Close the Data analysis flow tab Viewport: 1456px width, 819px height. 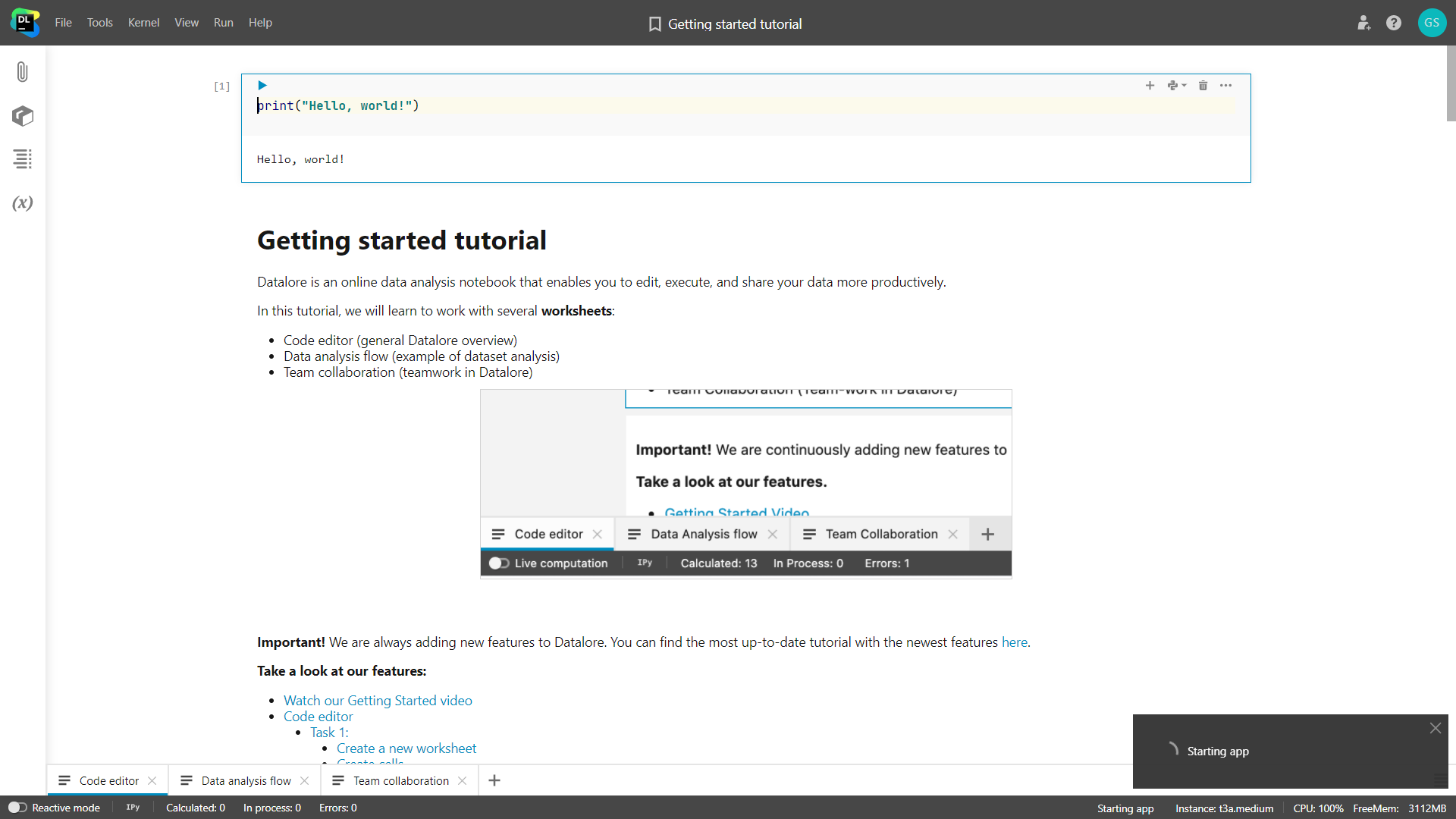click(x=305, y=780)
